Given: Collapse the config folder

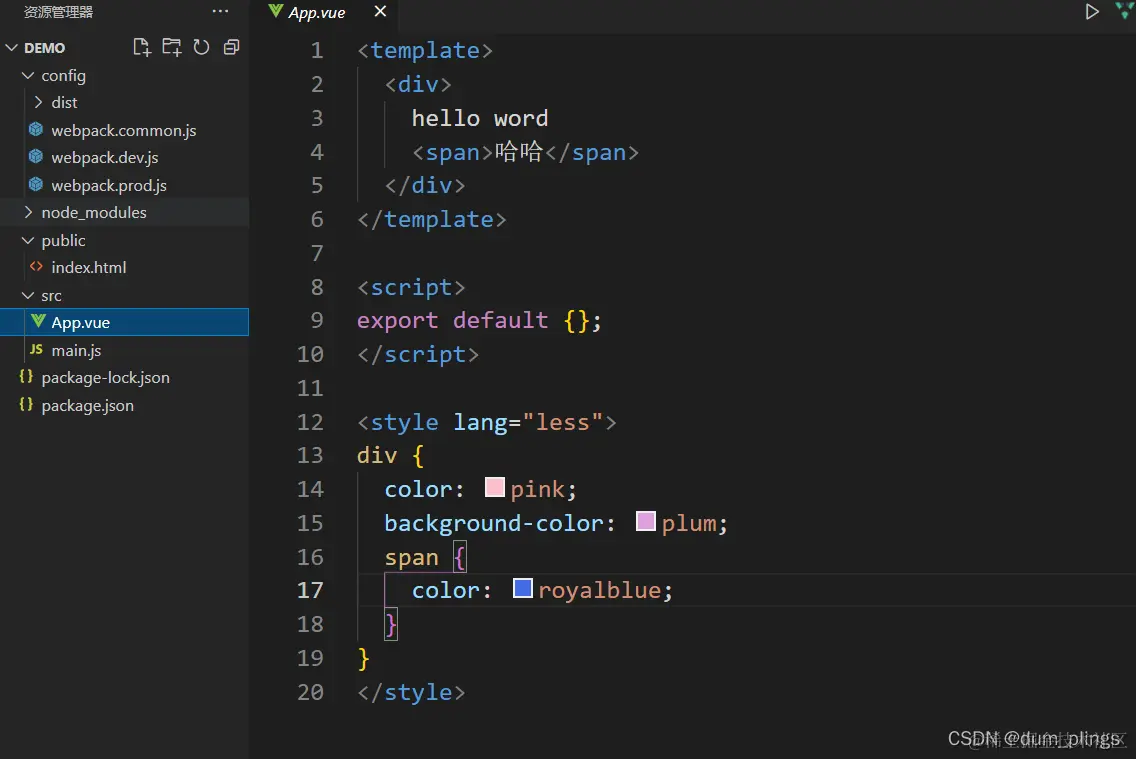Looking at the screenshot, I should (x=28, y=75).
